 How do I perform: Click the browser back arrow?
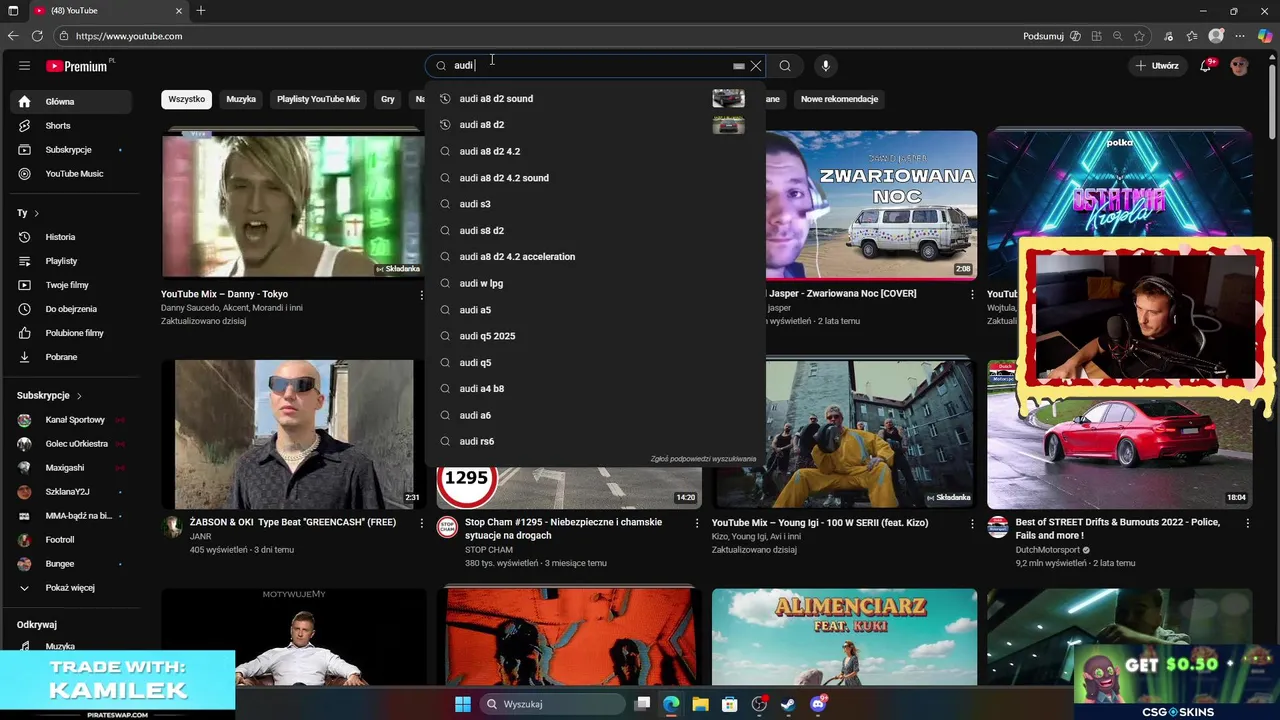[x=13, y=36]
